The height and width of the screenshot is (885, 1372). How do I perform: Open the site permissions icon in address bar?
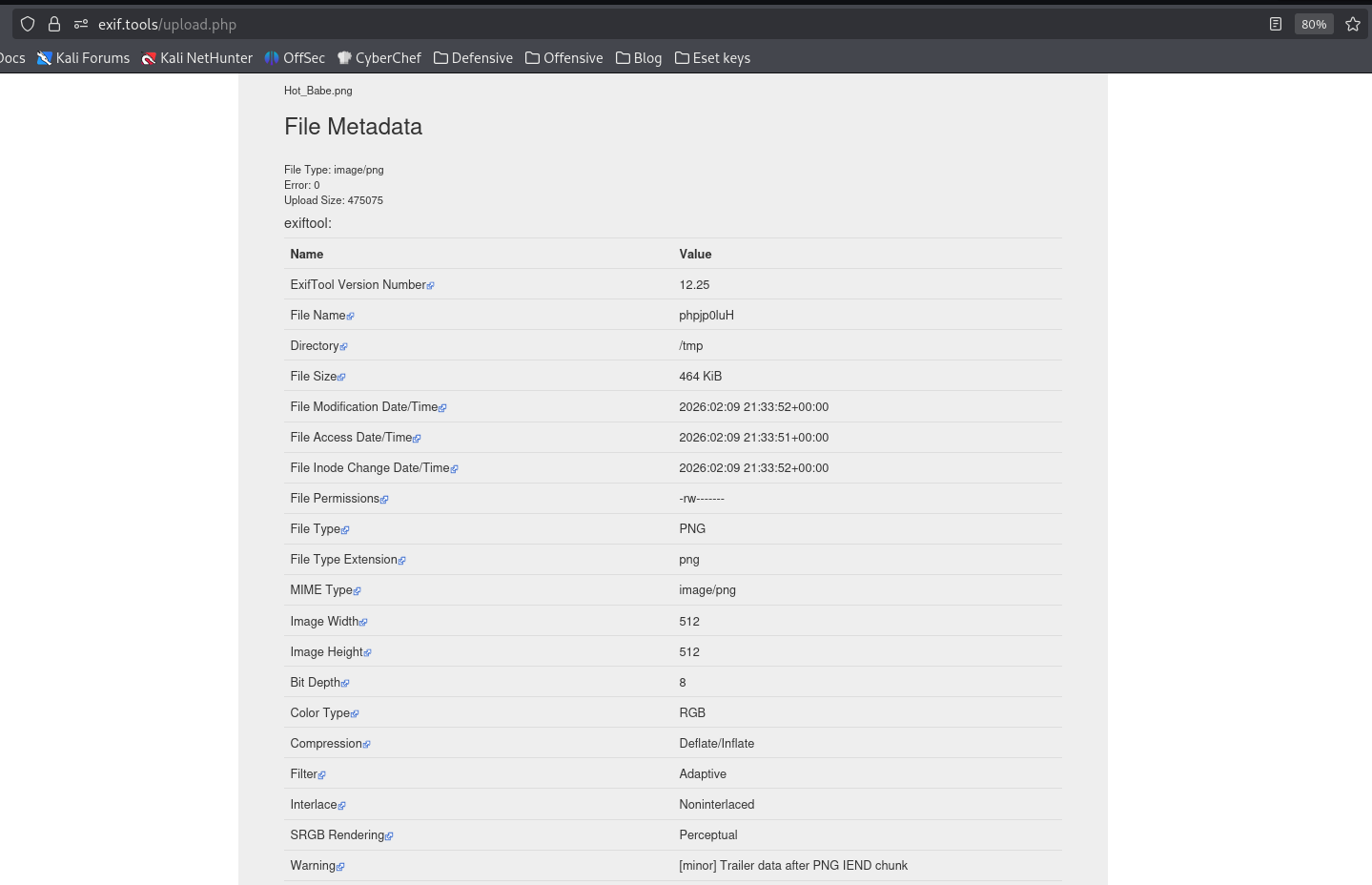pyautogui.click(x=81, y=24)
